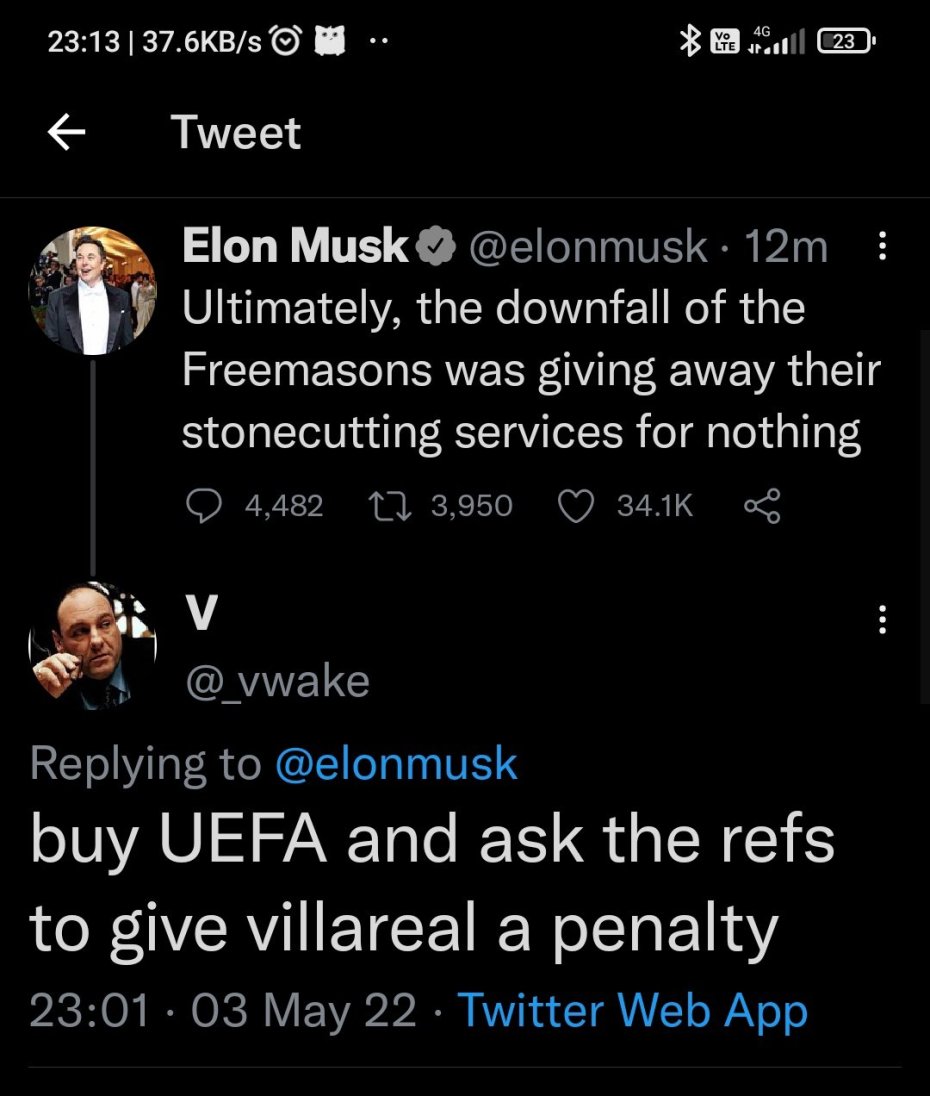930x1096 pixels.
Task: Tap the Elon Musk display name
Action: (x=295, y=248)
